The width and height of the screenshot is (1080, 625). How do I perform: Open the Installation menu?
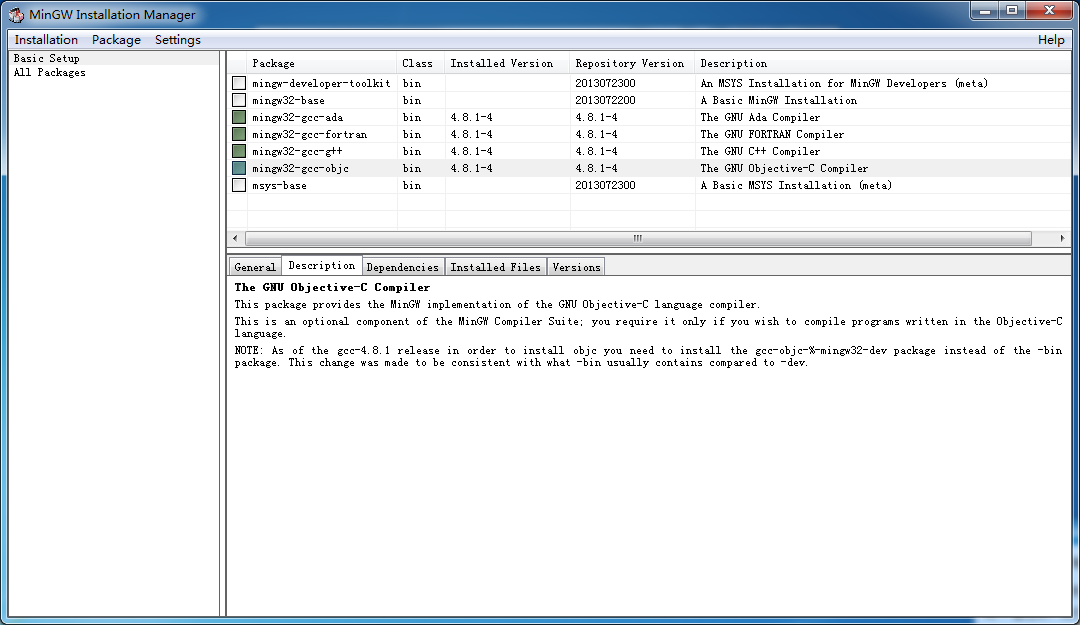[x=46, y=40]
